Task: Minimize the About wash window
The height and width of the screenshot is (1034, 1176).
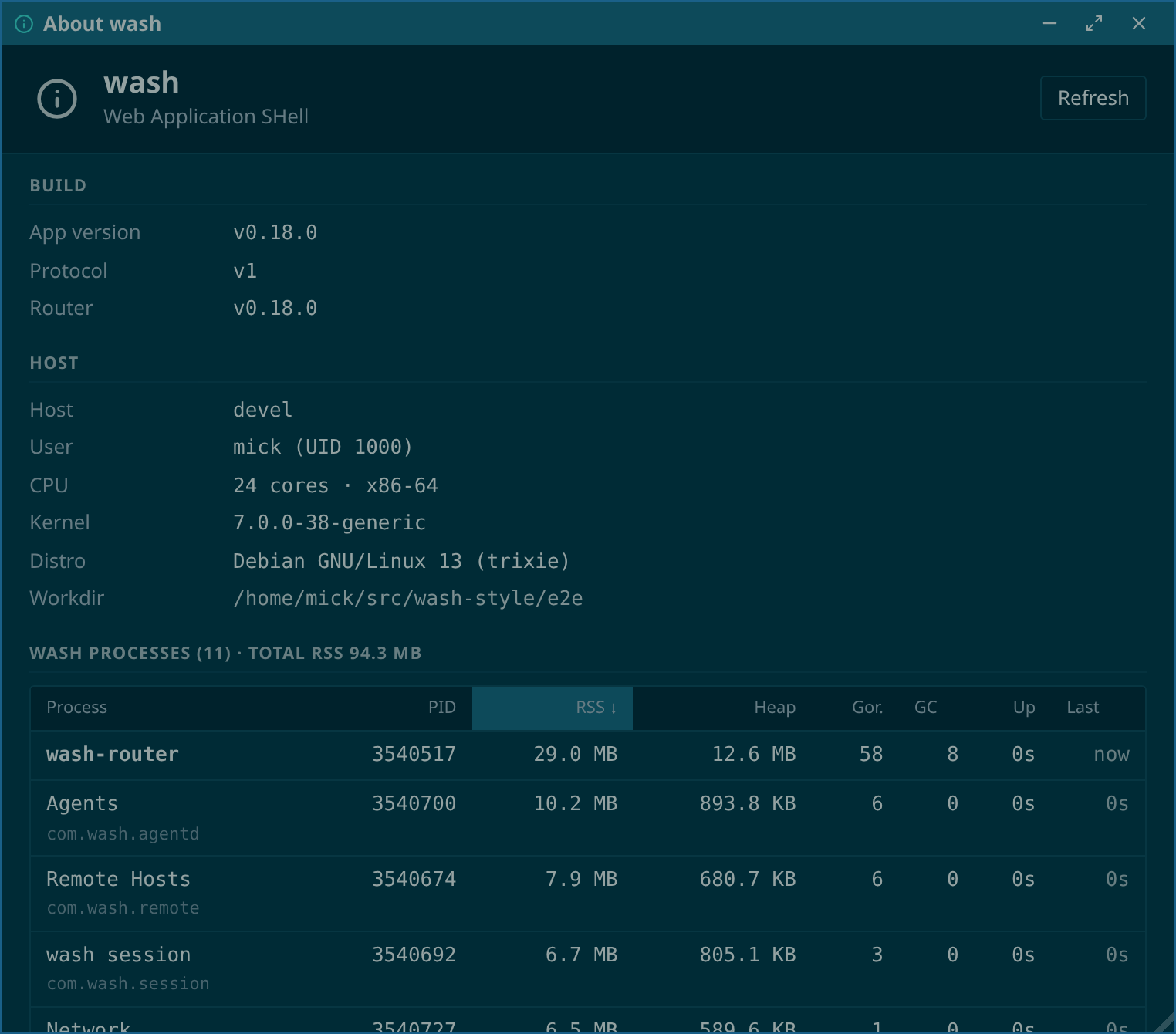Action: [x=1049, y=24]
